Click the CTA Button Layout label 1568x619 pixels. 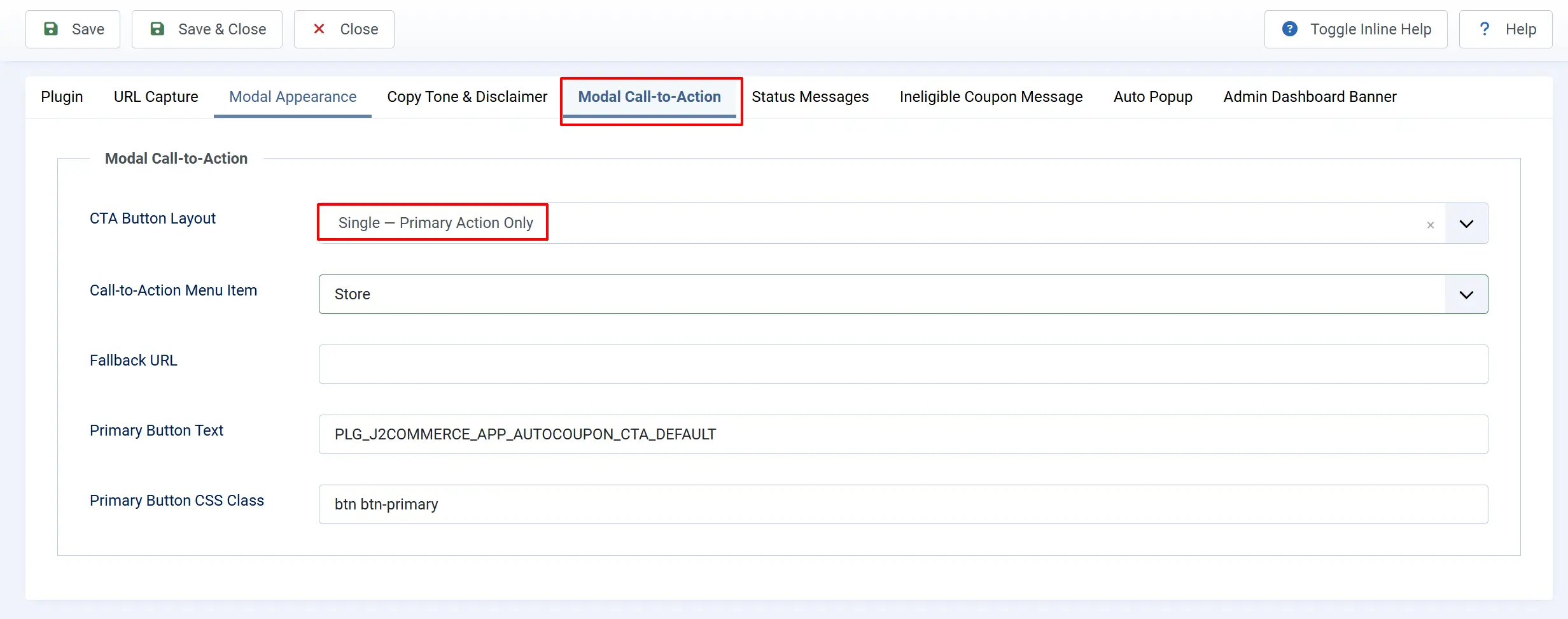click(x=153, y=218)
